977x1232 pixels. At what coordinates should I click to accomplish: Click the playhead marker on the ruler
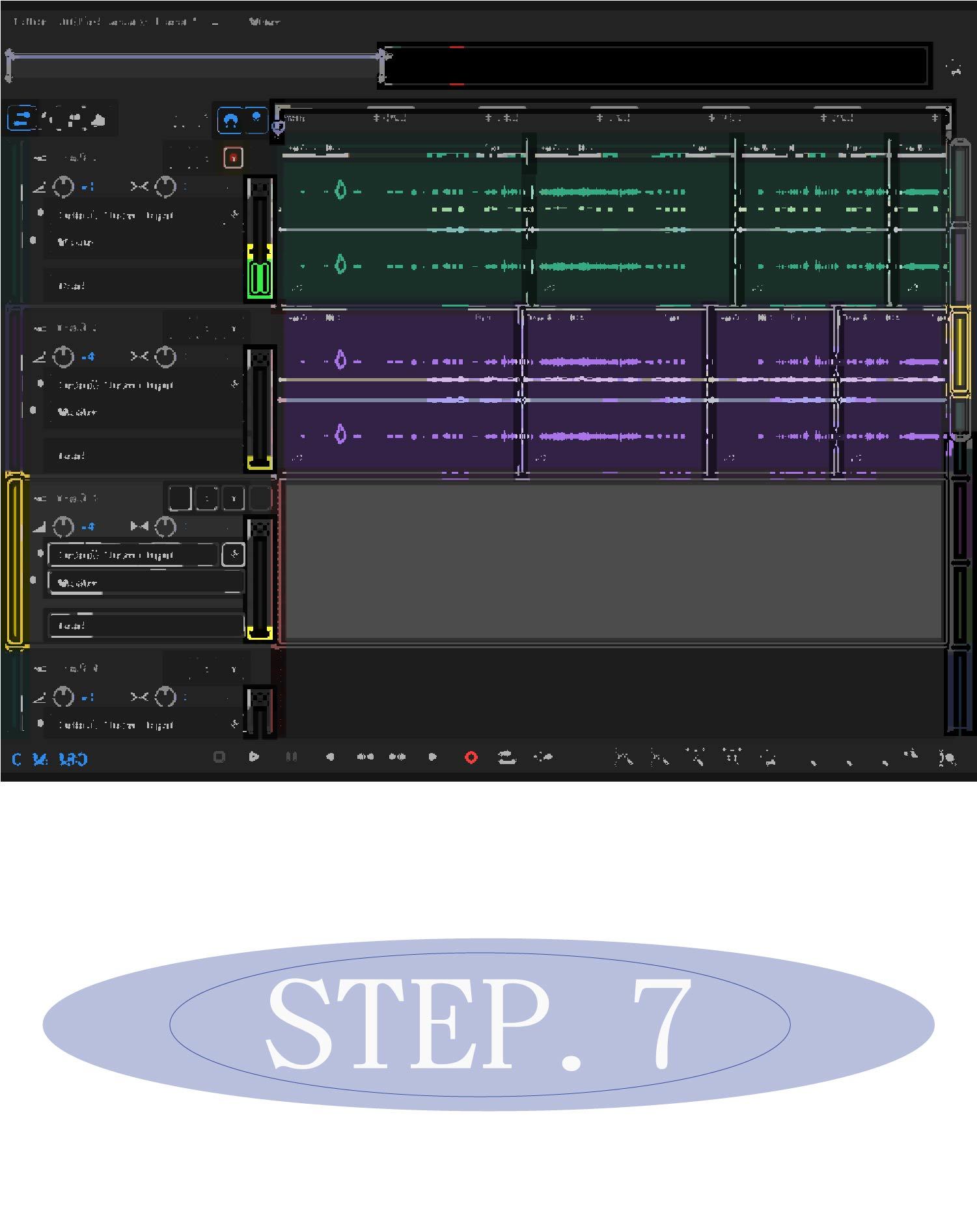(x=278, y=126)
